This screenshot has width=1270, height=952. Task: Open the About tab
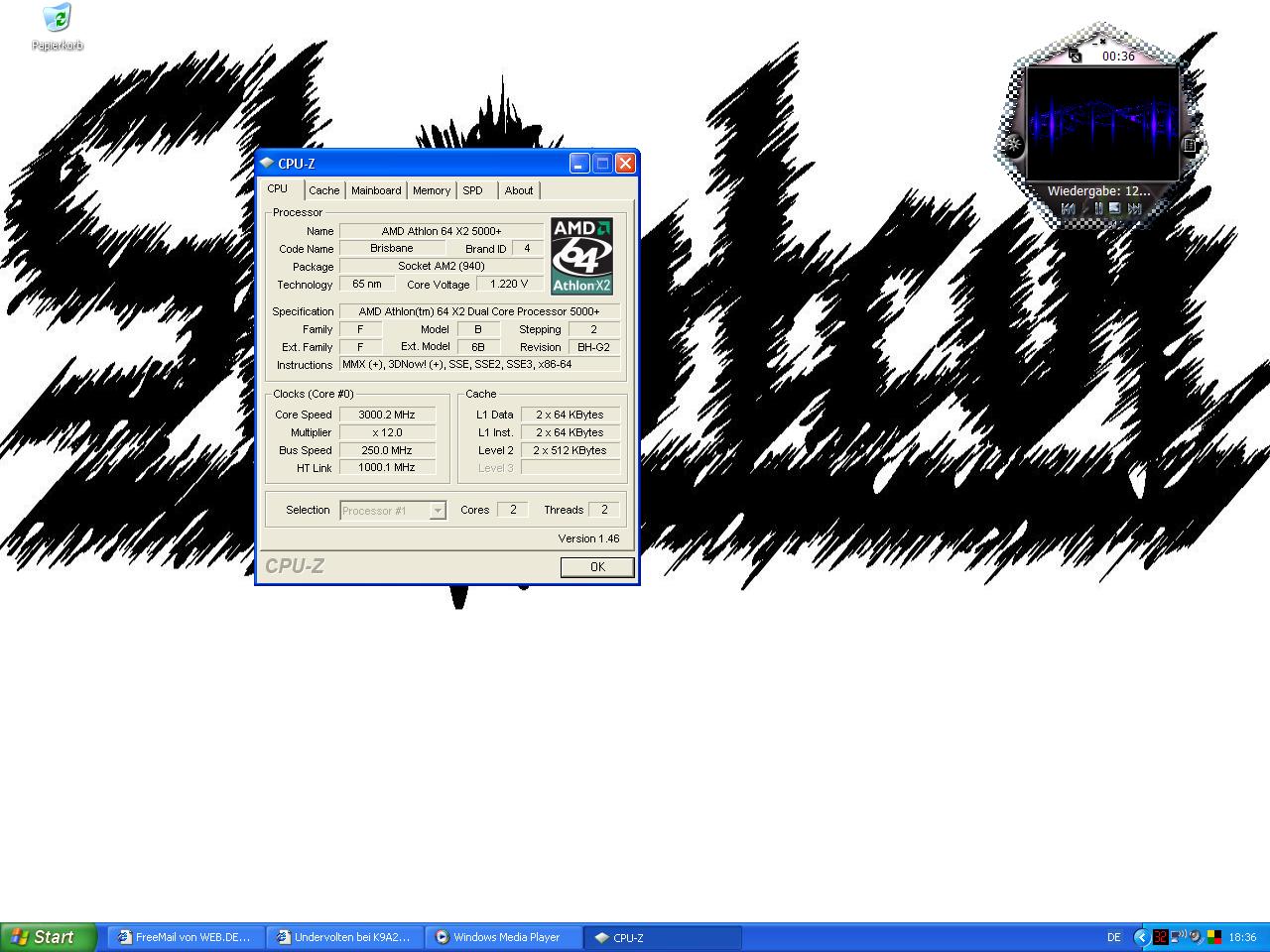519,190
